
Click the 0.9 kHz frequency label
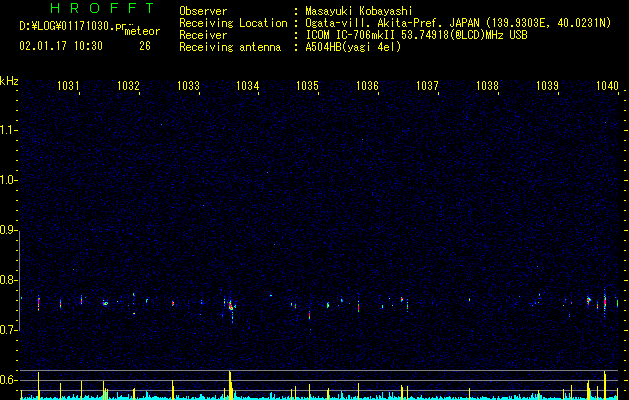click(x=8, y=230)
